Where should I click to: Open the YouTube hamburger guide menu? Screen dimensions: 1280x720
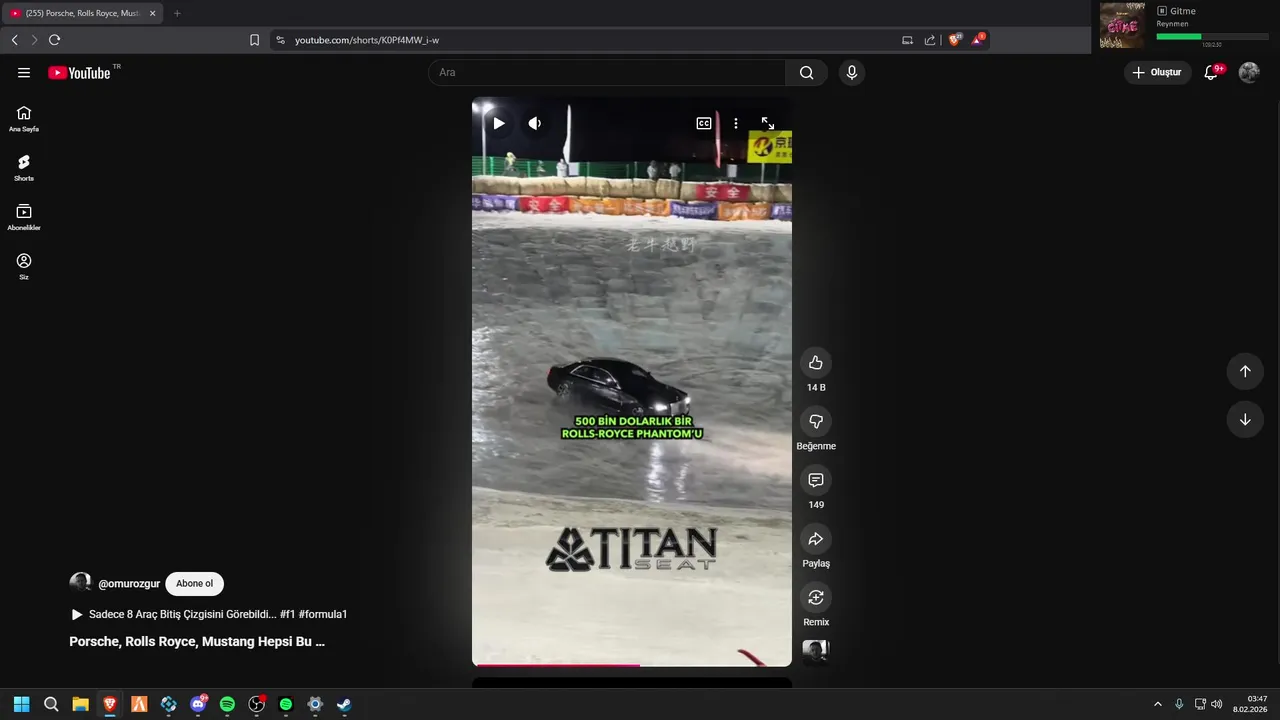click(24, 73)
